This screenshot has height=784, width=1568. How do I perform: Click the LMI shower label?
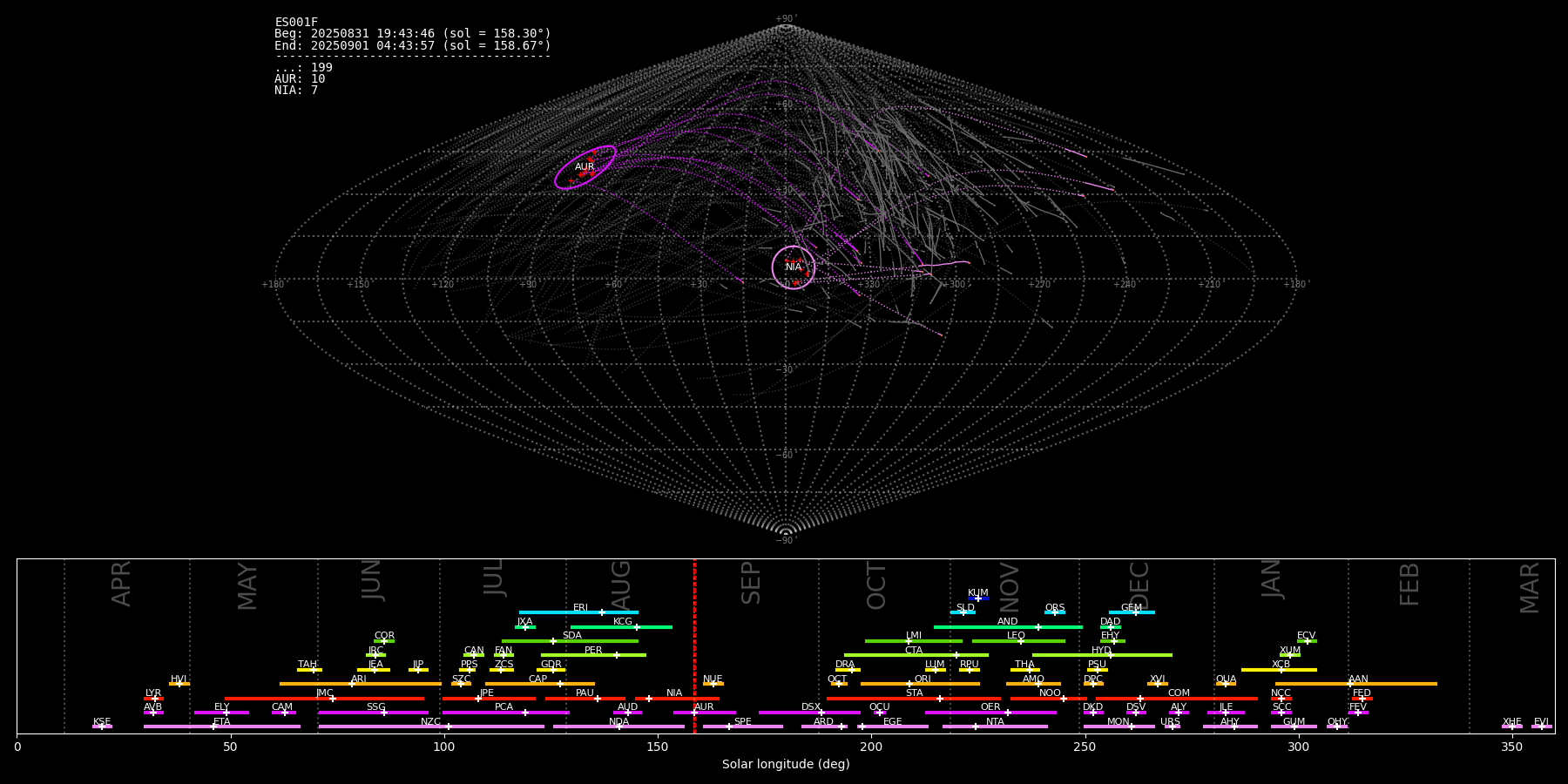pyautogui.click(x=914, y=636)
